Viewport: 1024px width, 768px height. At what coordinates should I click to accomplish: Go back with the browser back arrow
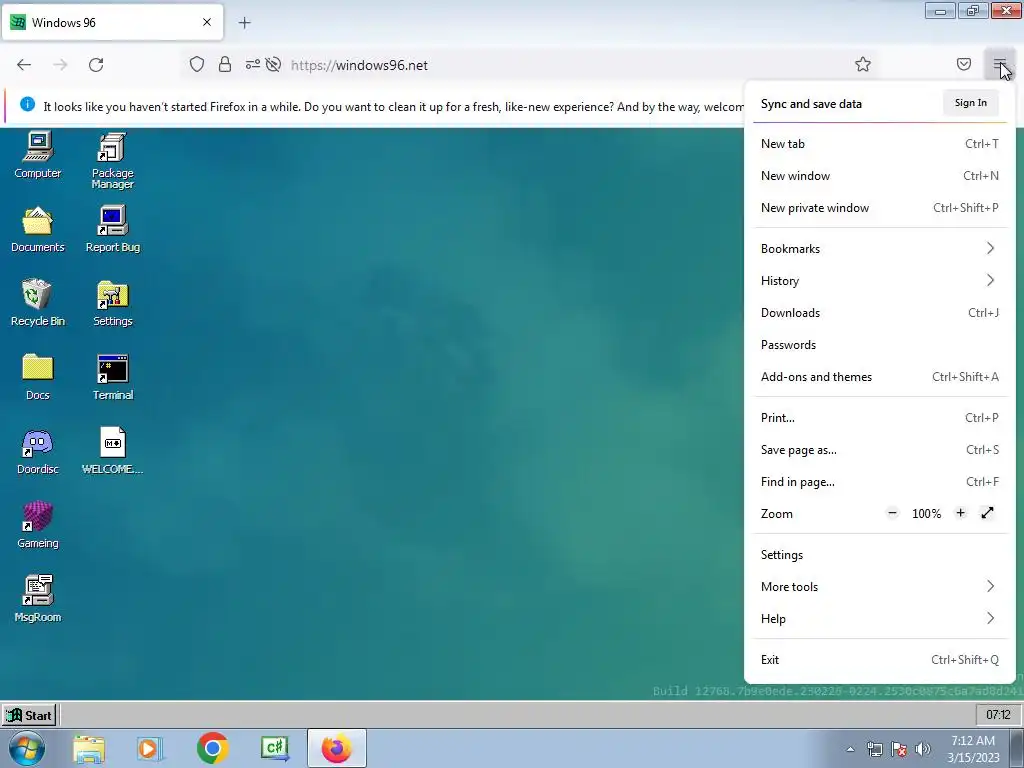24,65
